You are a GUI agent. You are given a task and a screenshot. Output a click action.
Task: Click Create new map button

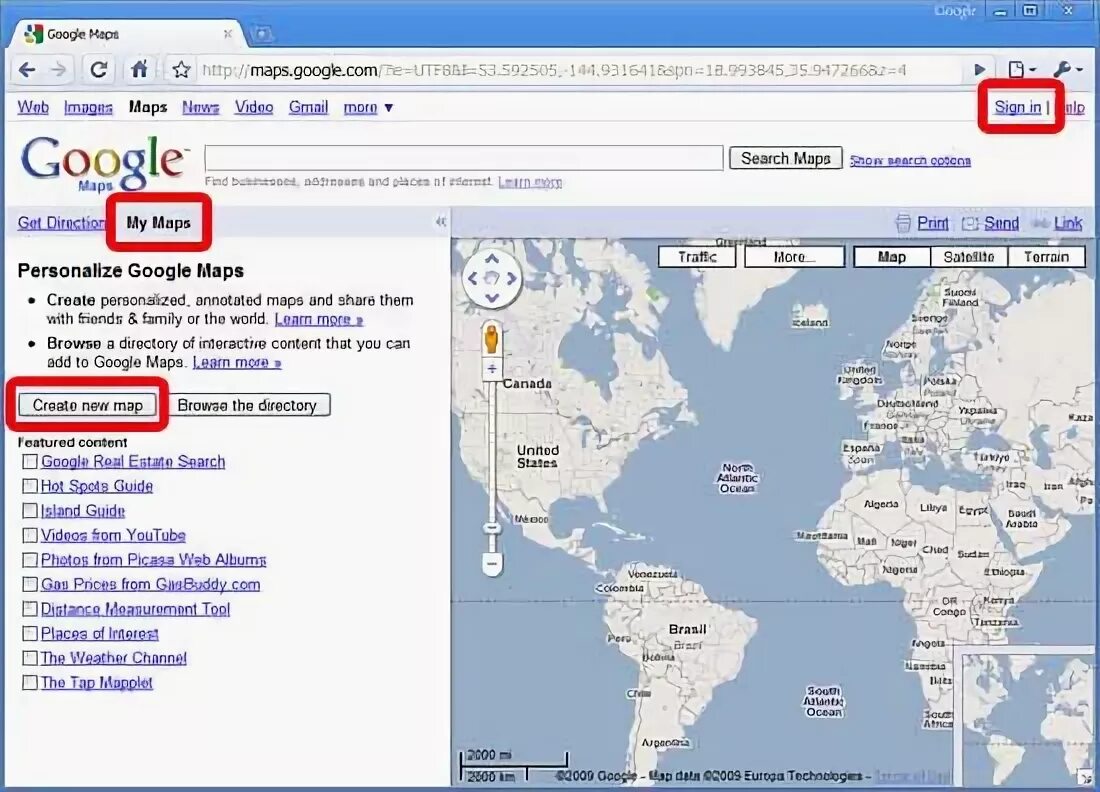click(x=88, y=405)
